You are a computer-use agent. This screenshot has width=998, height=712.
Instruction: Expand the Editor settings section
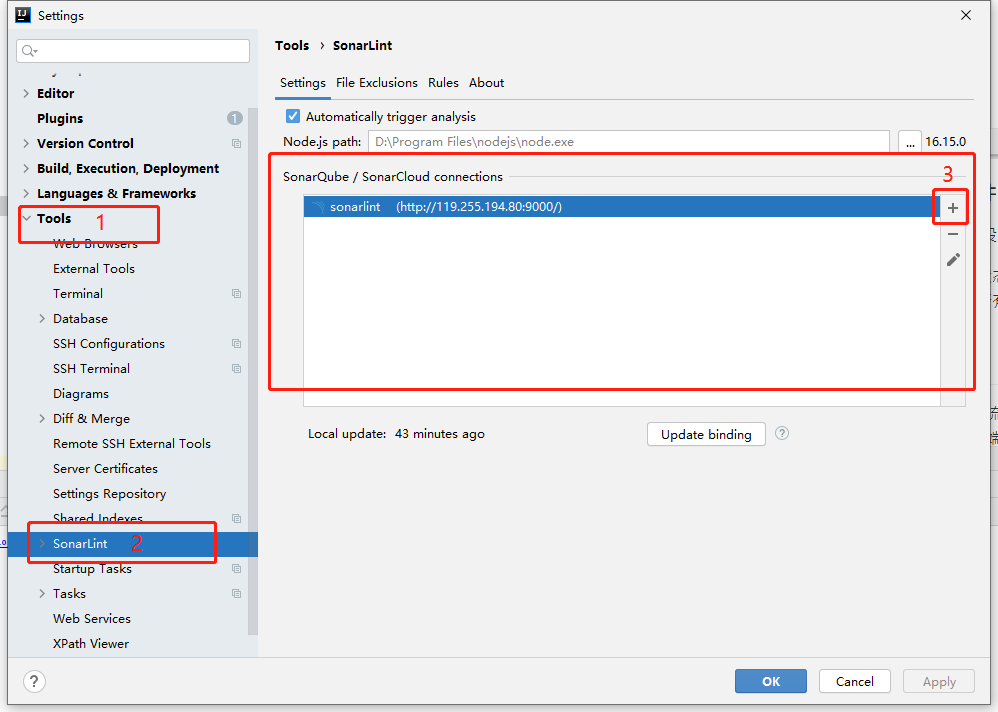(26, 93)
